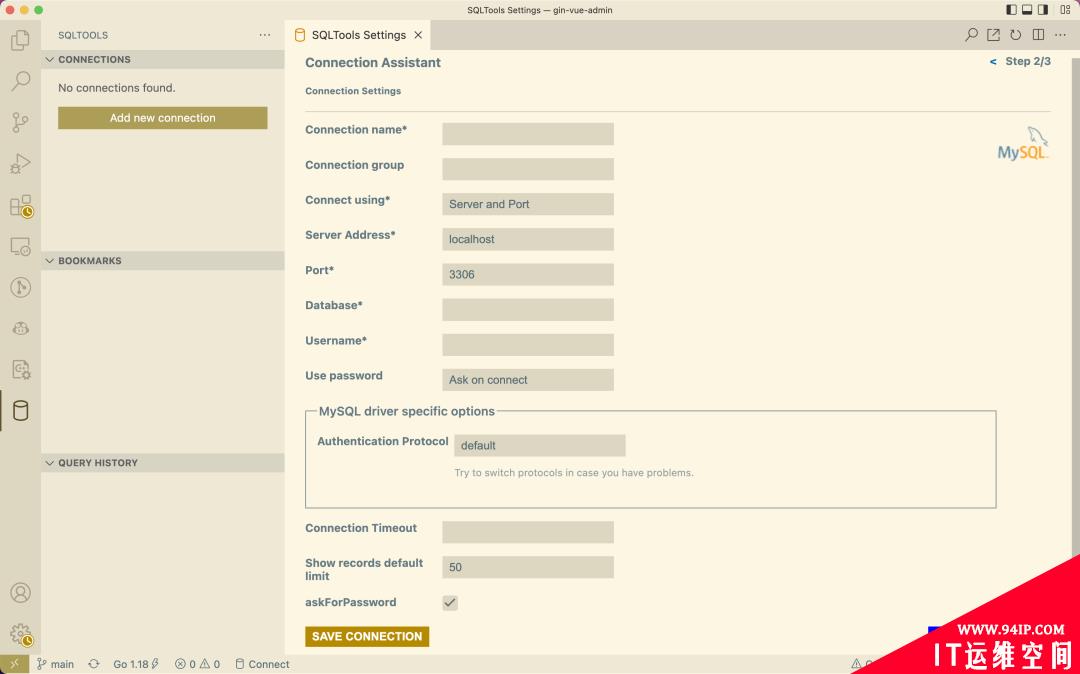The width and height of the screenshot is (1080, 674).
Task: Open the editor more actions menu
Action: (x=1061, y=35)
